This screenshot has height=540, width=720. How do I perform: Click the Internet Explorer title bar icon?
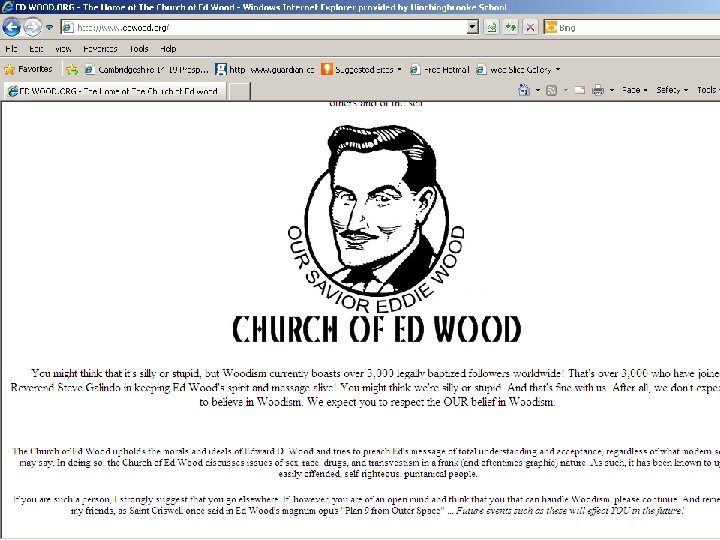[7, 7]
